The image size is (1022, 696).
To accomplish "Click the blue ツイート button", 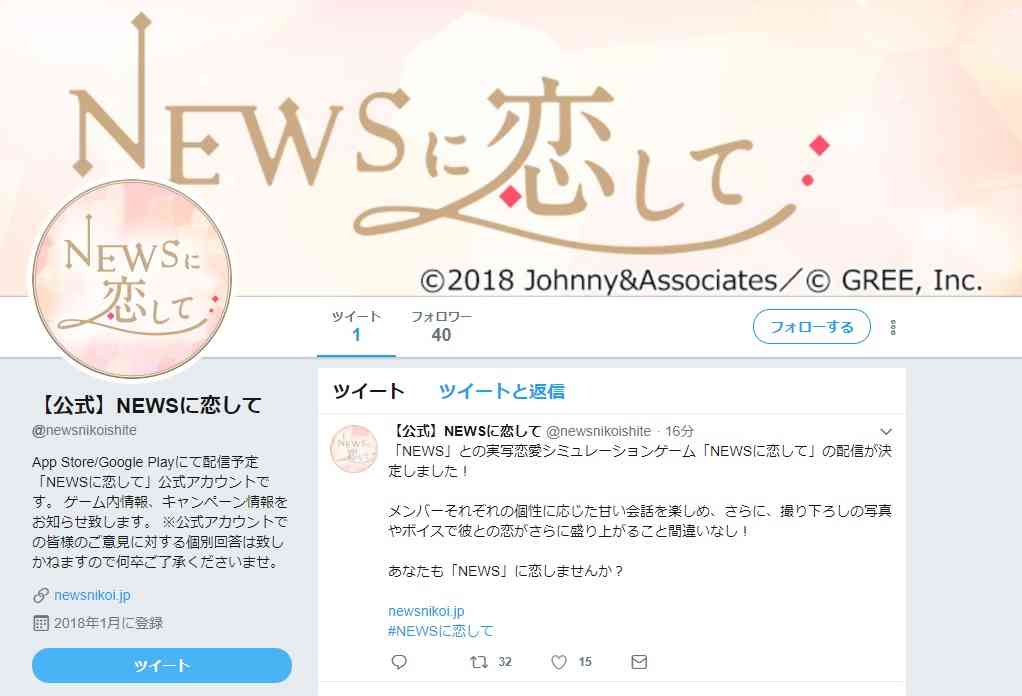I will [x=162, y=665].
